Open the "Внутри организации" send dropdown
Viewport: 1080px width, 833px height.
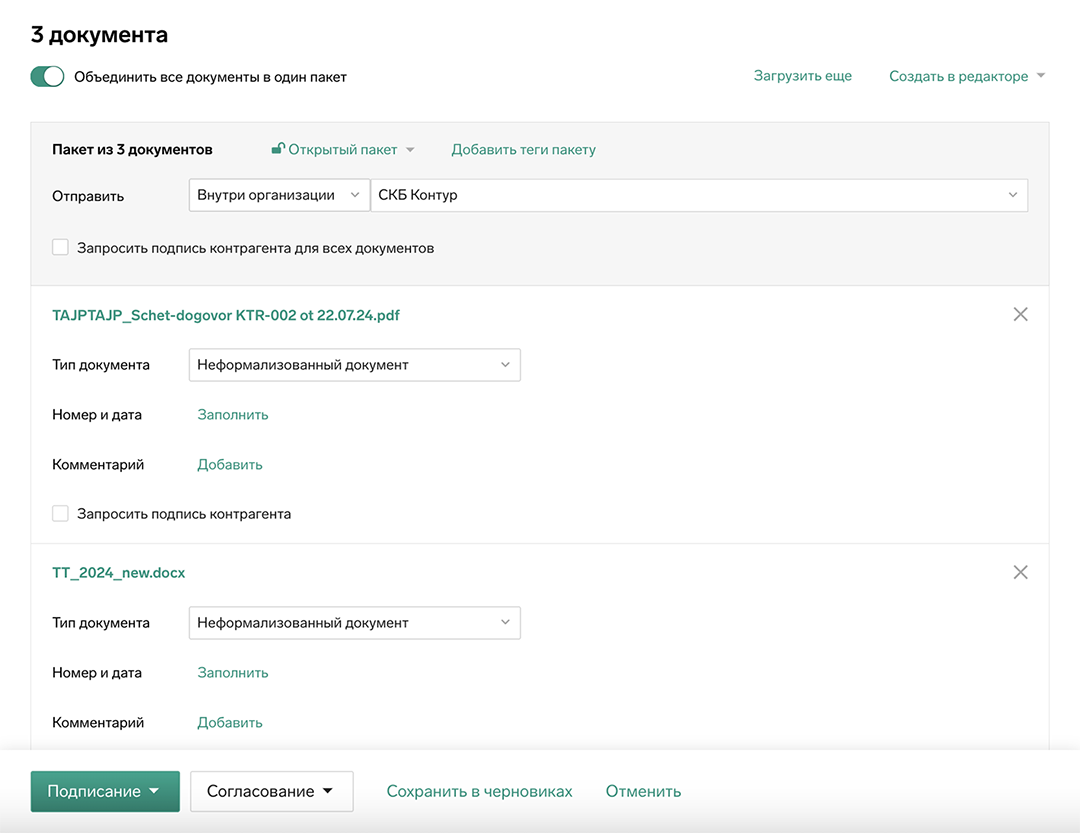(x=279, y=195)
